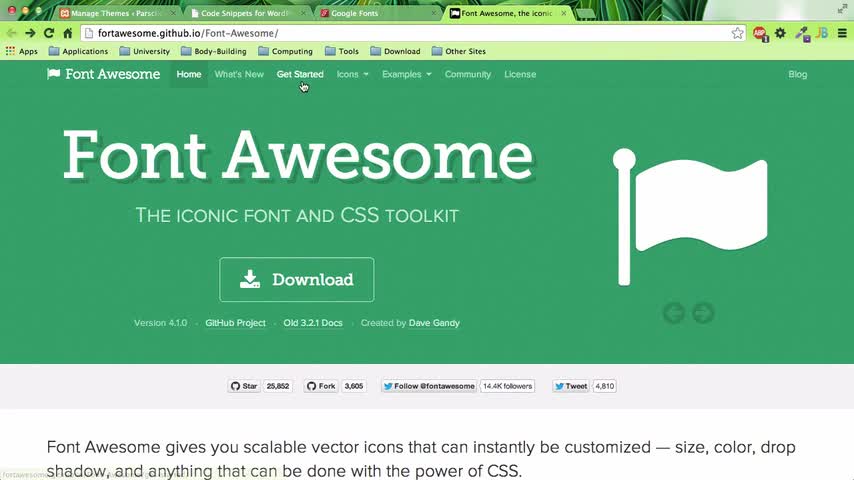854x480 pixels.
Task: Open Dave Gandy creator link
Action: (434, 323)
